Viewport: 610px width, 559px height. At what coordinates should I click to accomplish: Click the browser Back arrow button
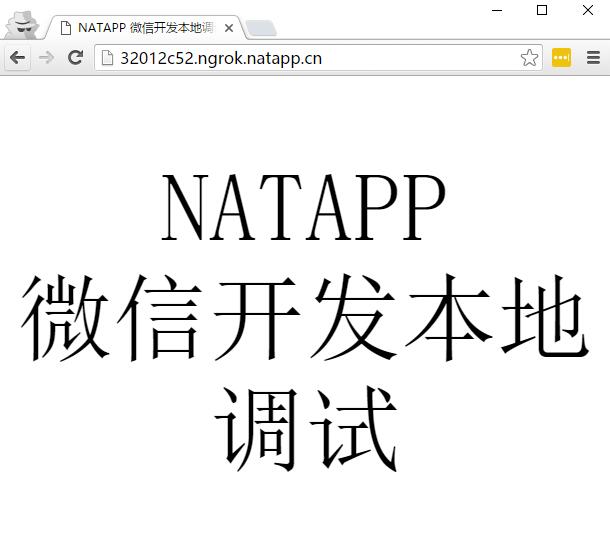[18, 58]
